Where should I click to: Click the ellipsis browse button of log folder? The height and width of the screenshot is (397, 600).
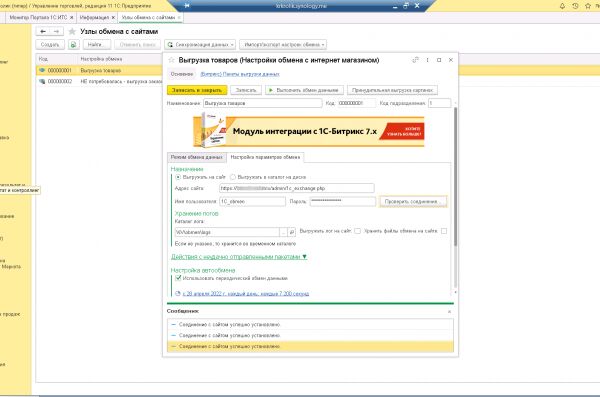[x=283, y=232]
